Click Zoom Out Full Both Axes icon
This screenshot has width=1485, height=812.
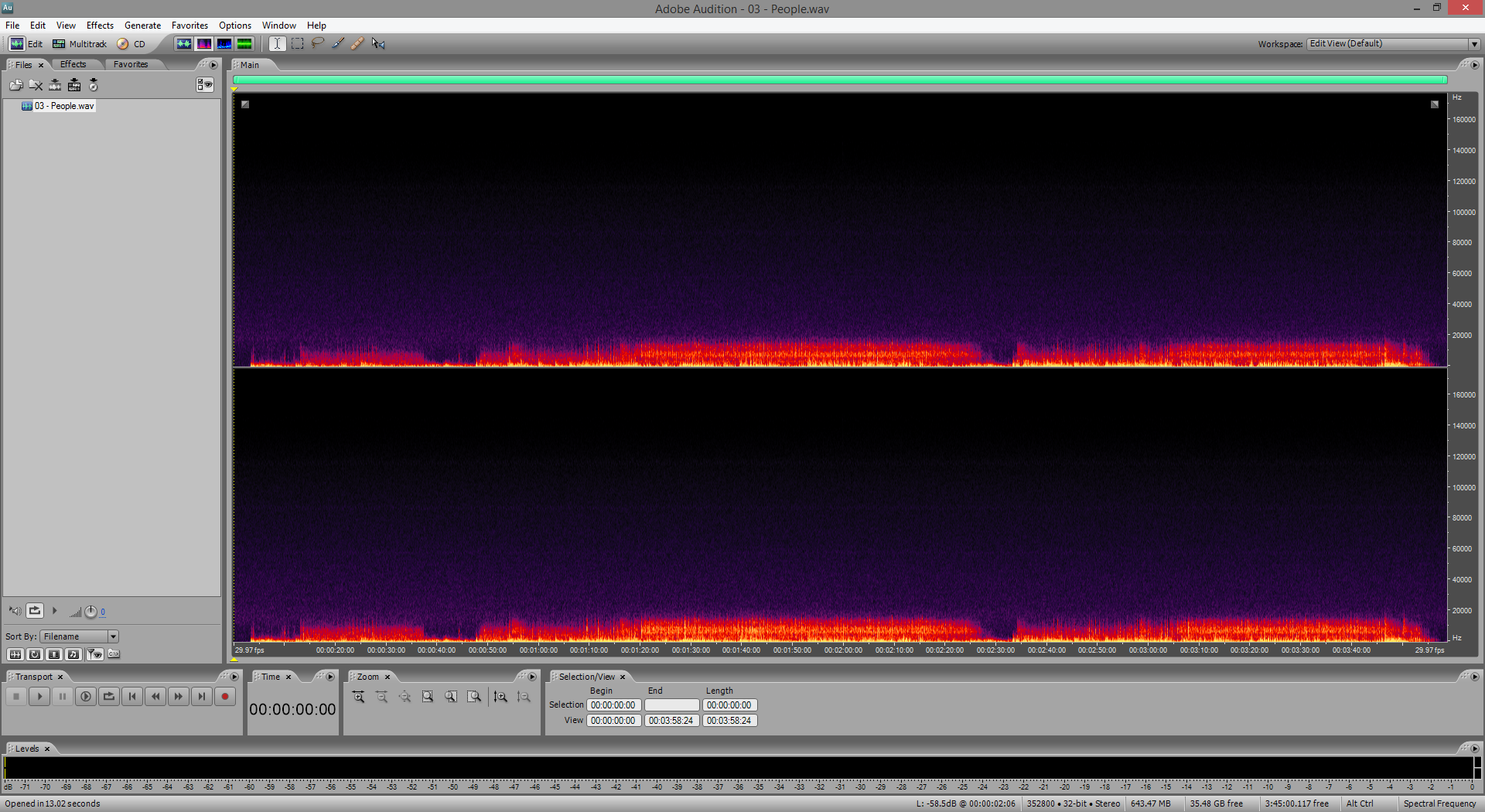pos(405,697)
